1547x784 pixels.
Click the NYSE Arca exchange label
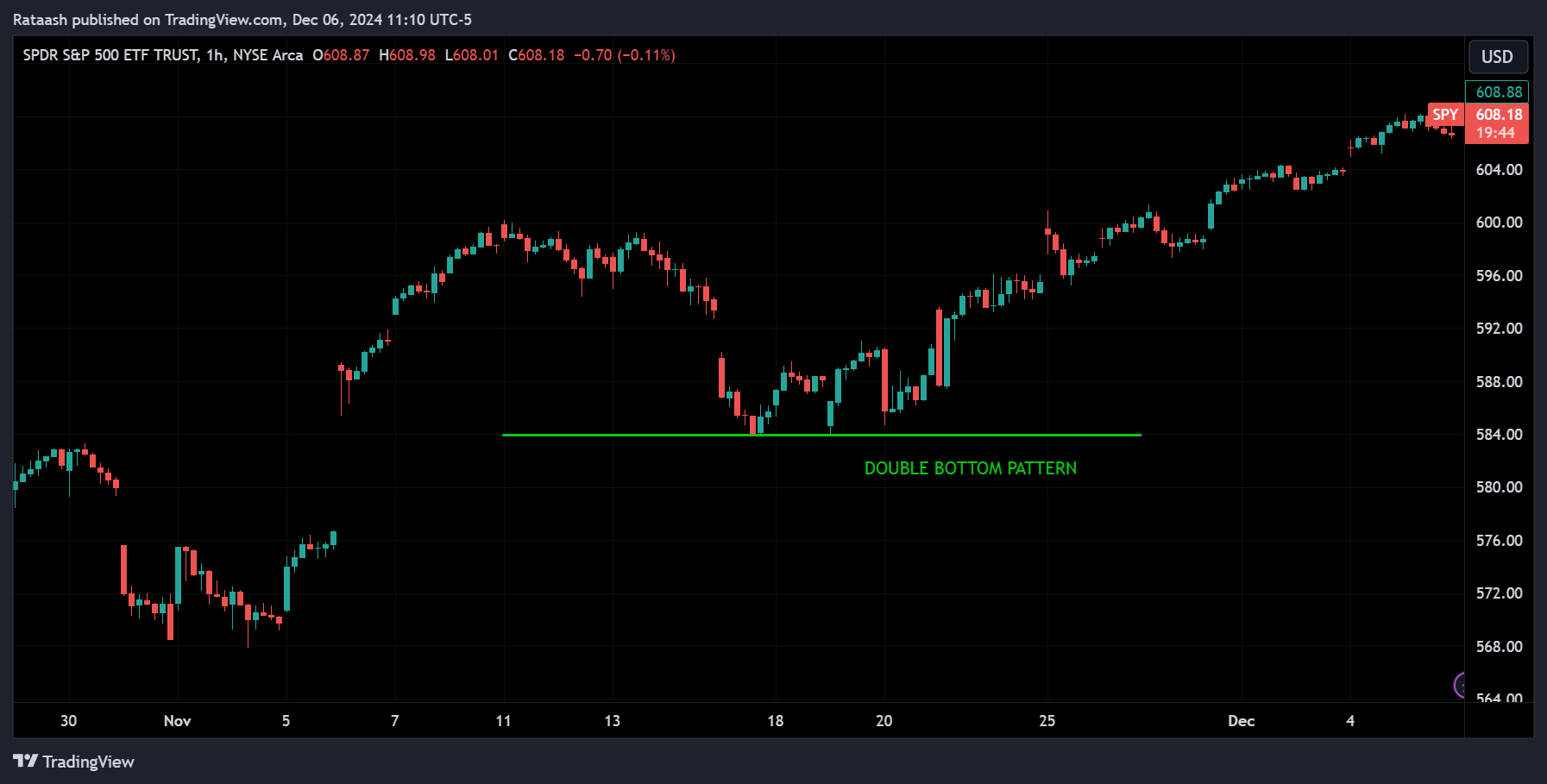(268, 55)
